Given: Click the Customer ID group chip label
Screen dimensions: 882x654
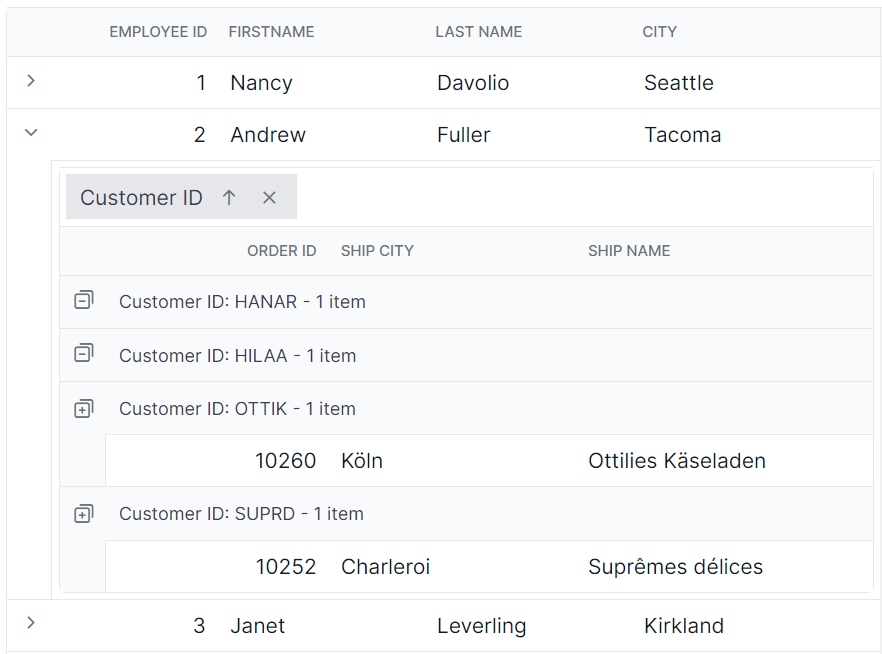Looking at the screenshot, I should point(141,197).
